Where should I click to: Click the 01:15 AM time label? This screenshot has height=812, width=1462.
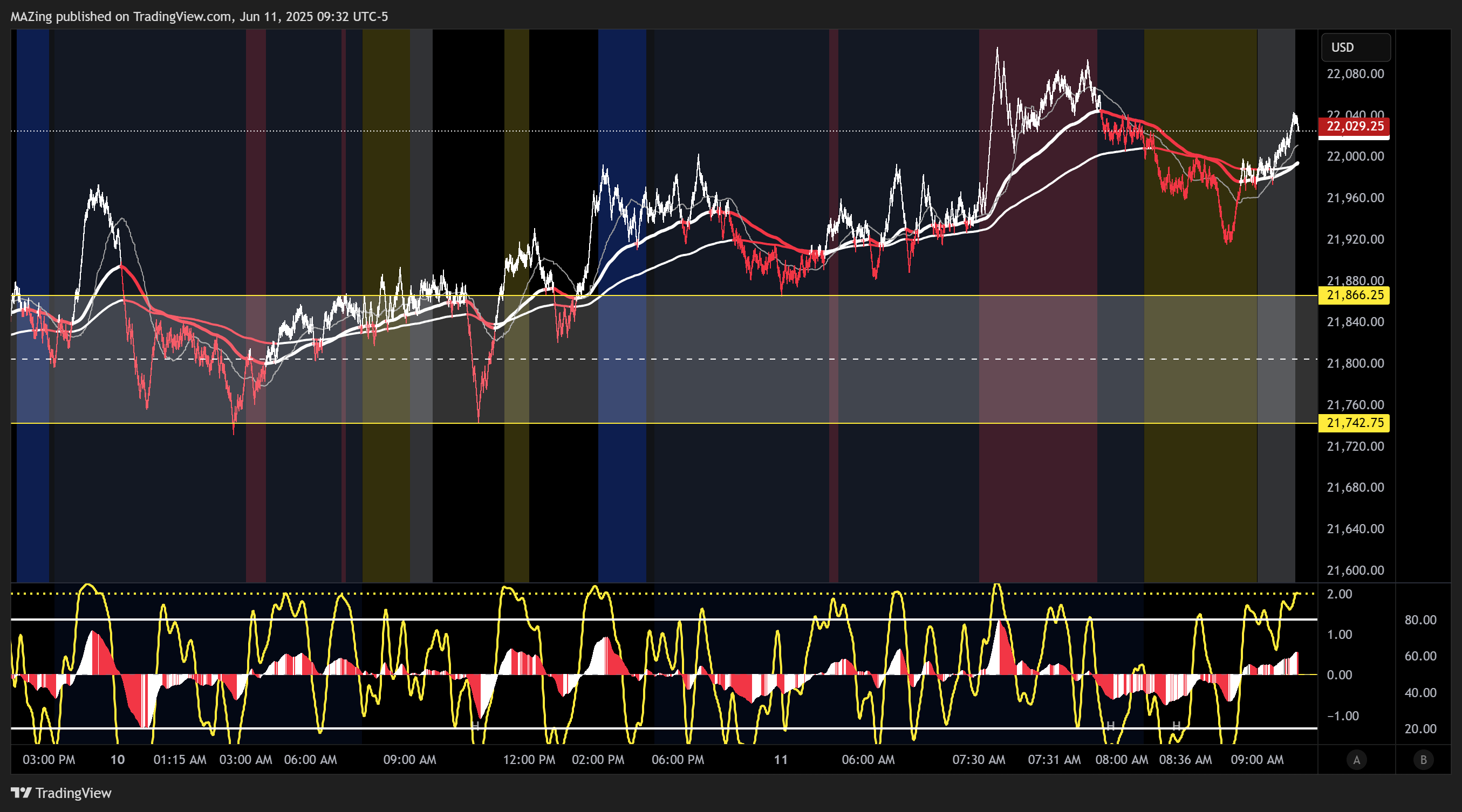tap(180, 759)
